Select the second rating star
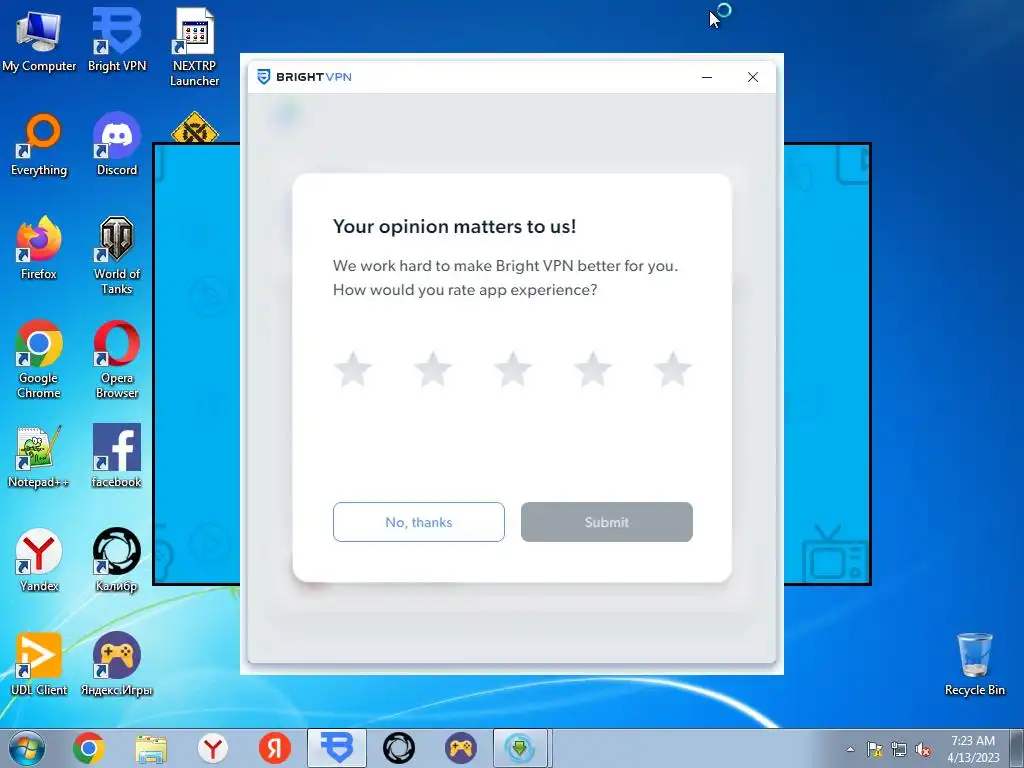The width and height of the screenshot is (1024, 768). [432, 369]
